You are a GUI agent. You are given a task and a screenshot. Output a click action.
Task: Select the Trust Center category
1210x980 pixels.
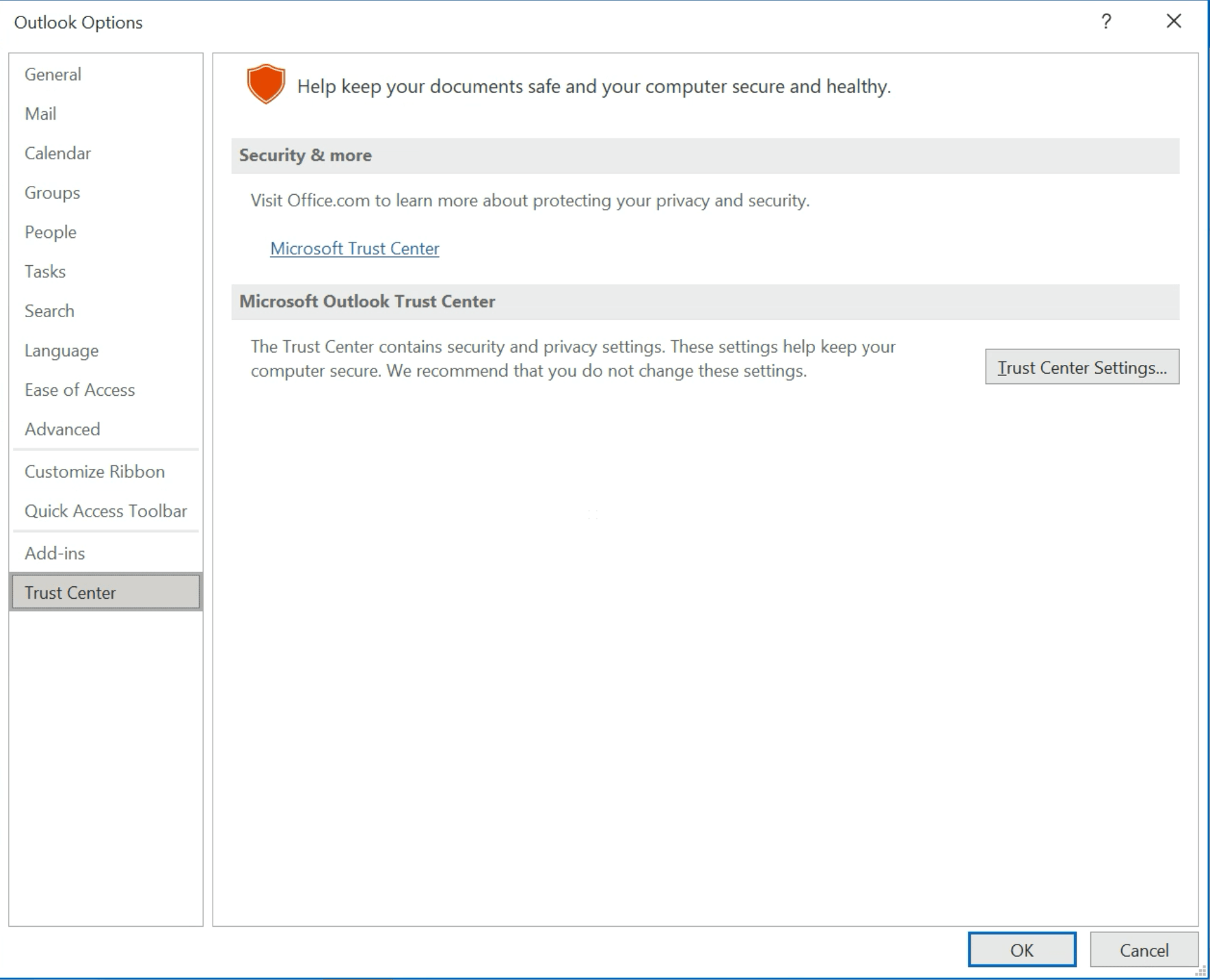tap(106, 592)
